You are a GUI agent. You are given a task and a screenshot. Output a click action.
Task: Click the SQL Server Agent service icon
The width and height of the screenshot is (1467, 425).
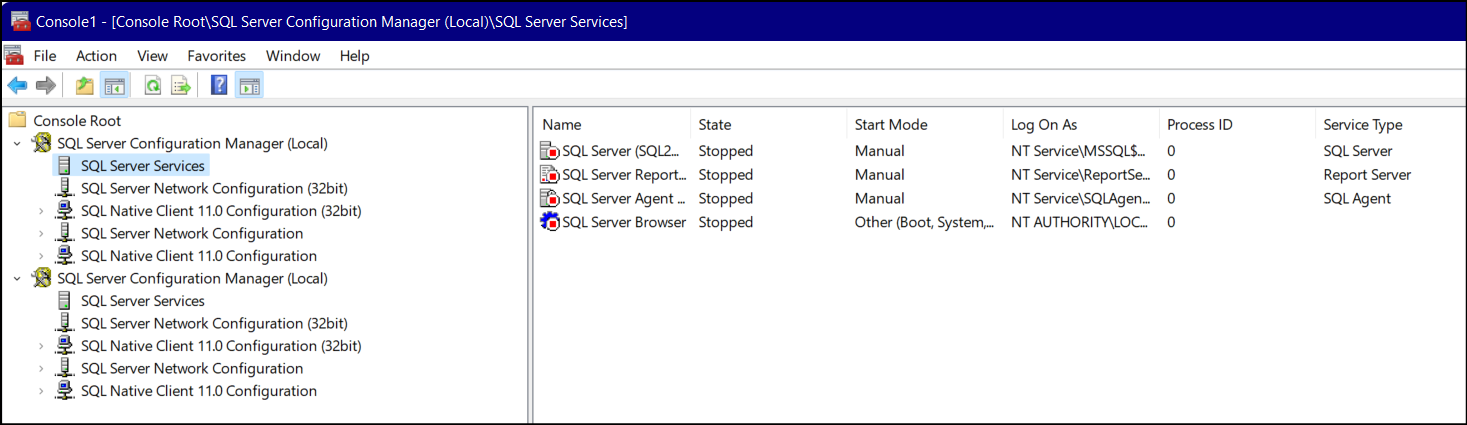tap(549, 198)
